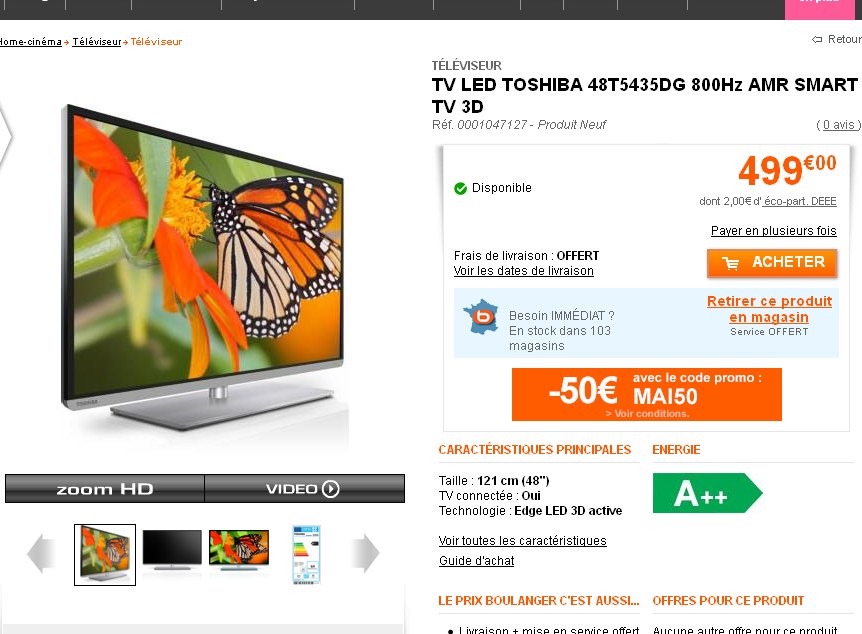Image resolution: width=862 pixels, height=634 pixels.
Task: Show next thumbnails with right arrow
Action: coord(364,553)
